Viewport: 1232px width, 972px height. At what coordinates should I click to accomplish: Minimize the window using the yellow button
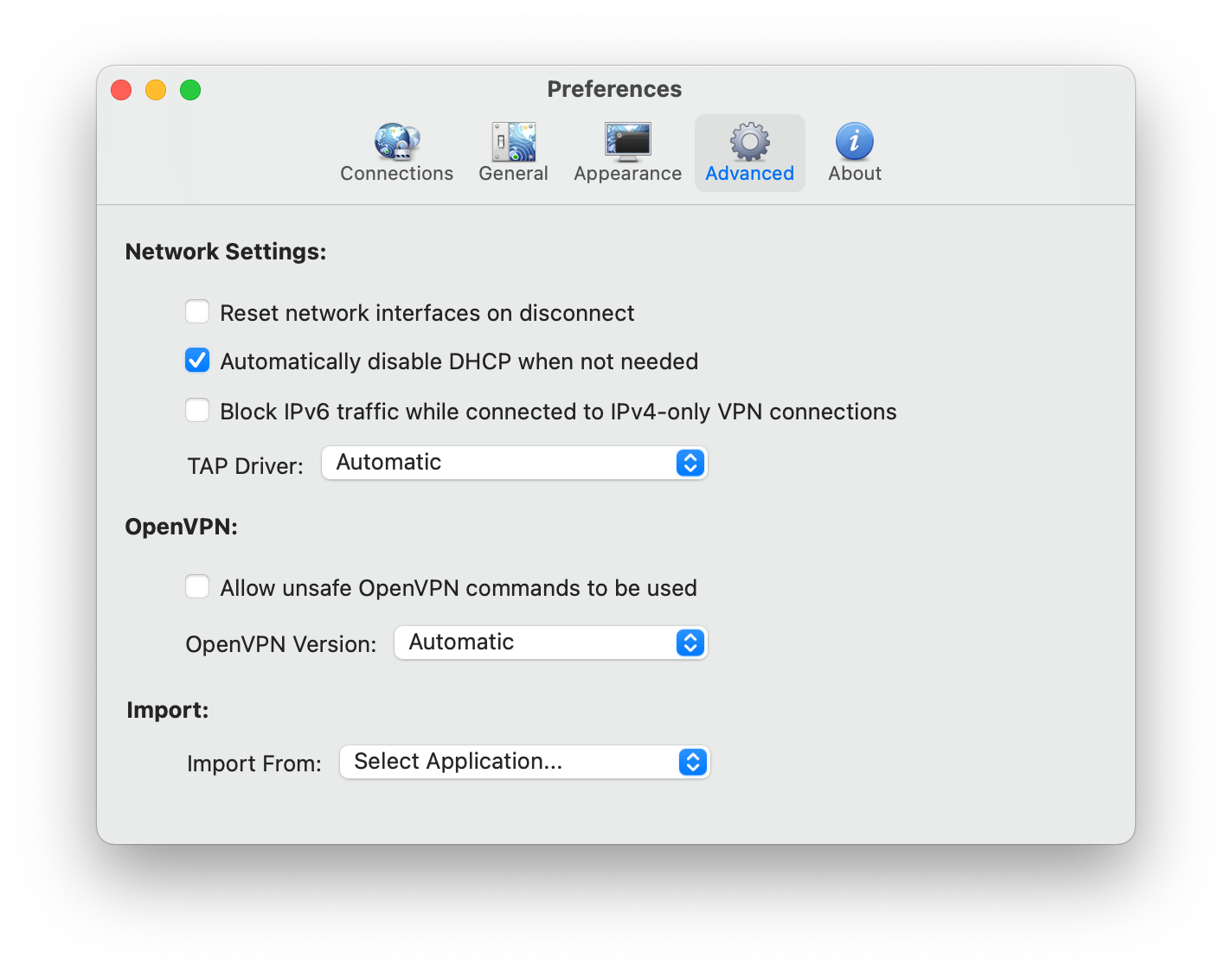click(156, 90)
